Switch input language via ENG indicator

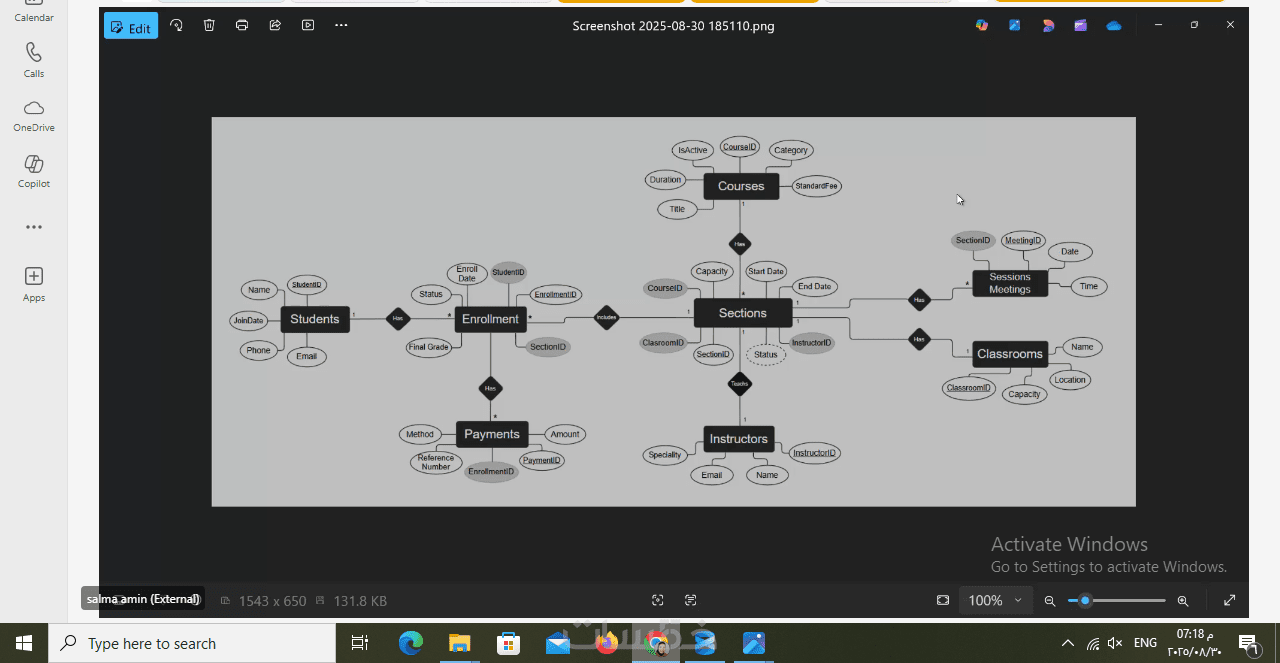[1146, 643]
